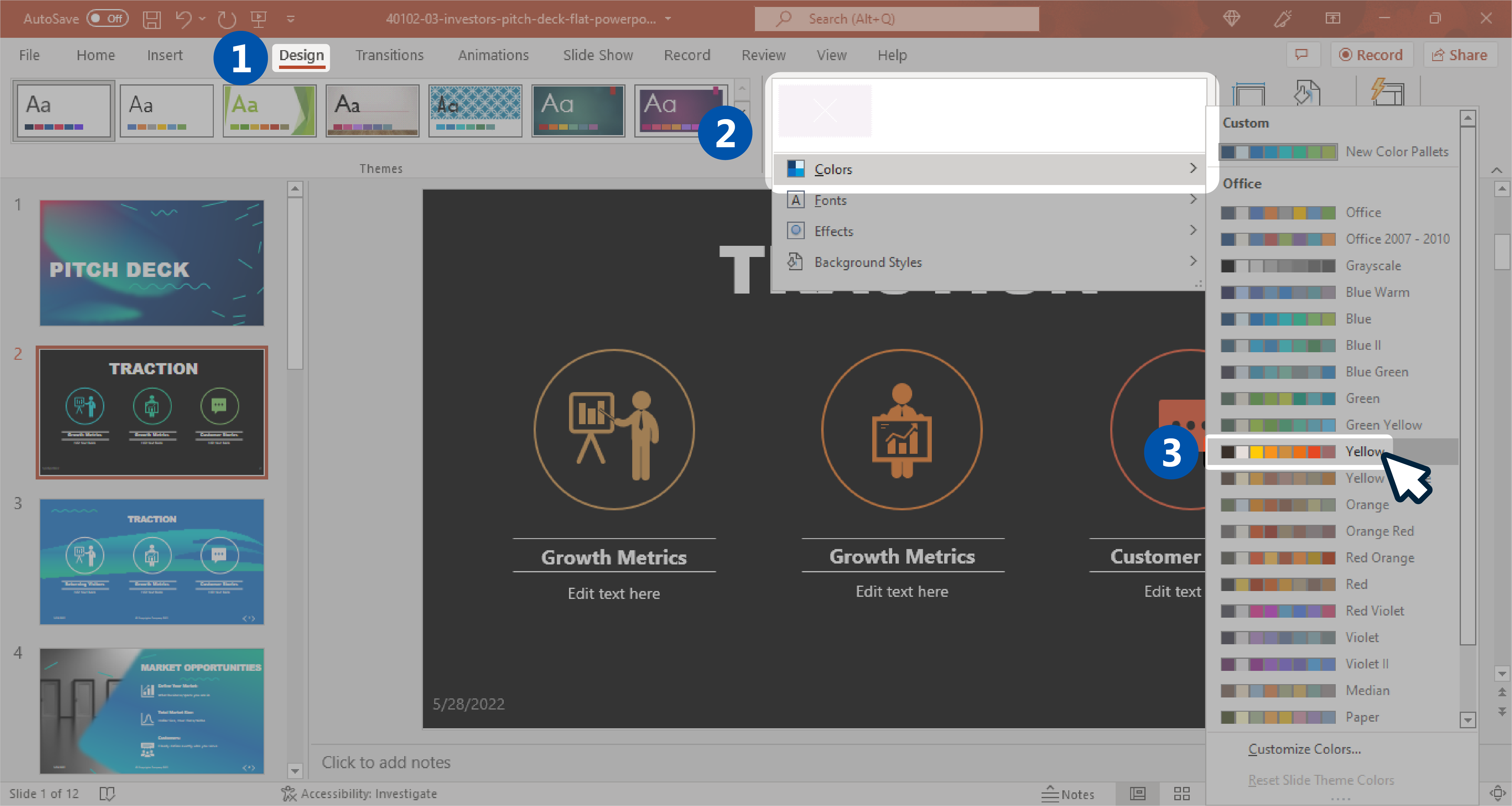Open the Designer pane icon

(1387, 91)
